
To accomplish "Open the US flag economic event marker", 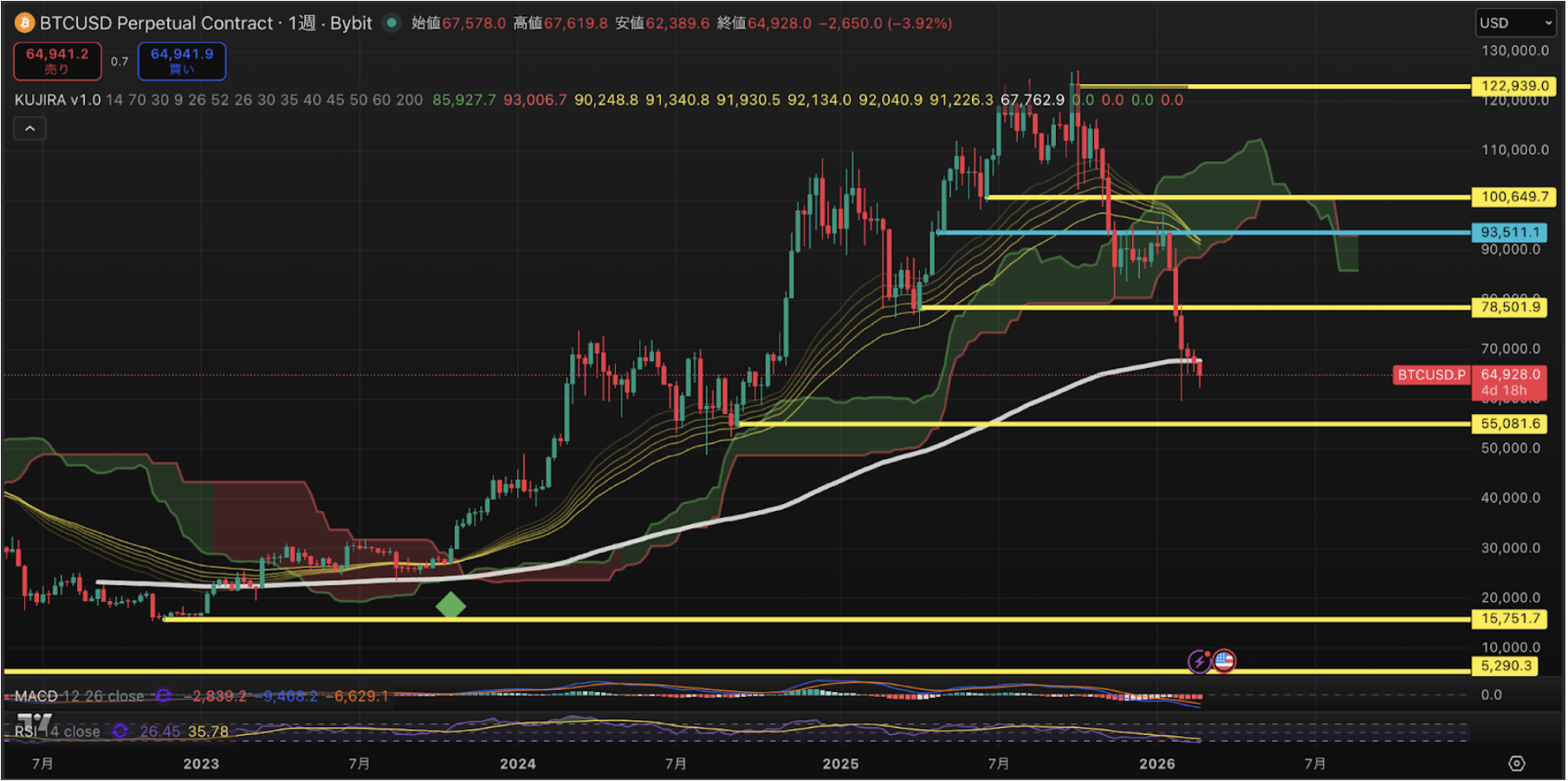I will click(1224, 662).
